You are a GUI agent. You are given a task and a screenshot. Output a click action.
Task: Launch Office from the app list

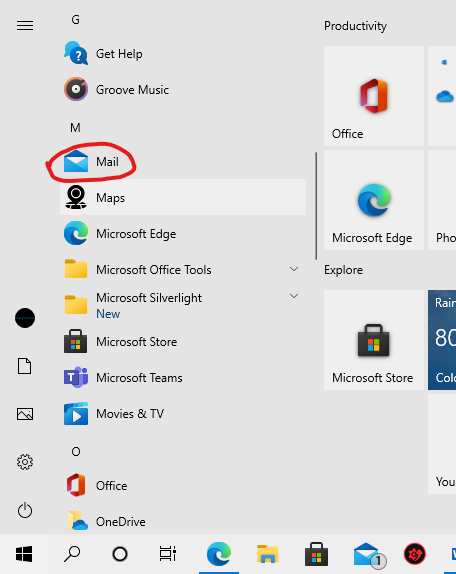(183, 485)
